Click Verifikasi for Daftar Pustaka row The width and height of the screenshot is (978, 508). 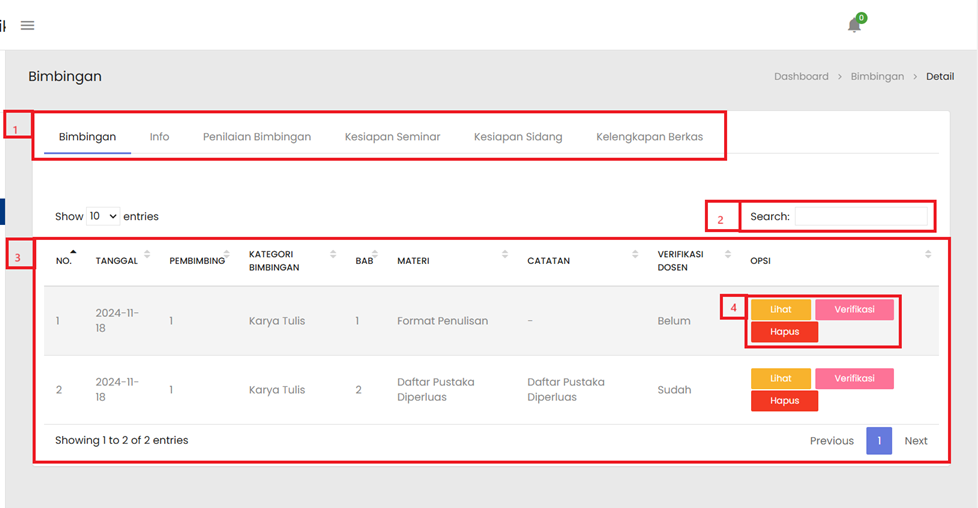[854, 378]
